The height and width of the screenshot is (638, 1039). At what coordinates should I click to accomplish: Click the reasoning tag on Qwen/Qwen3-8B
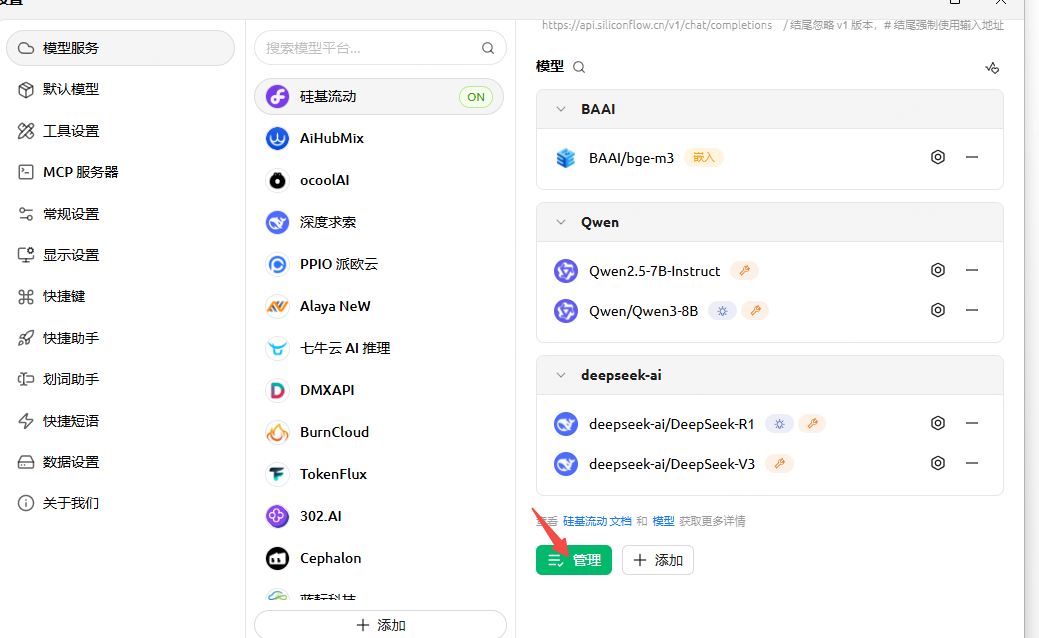pos(722,311)
